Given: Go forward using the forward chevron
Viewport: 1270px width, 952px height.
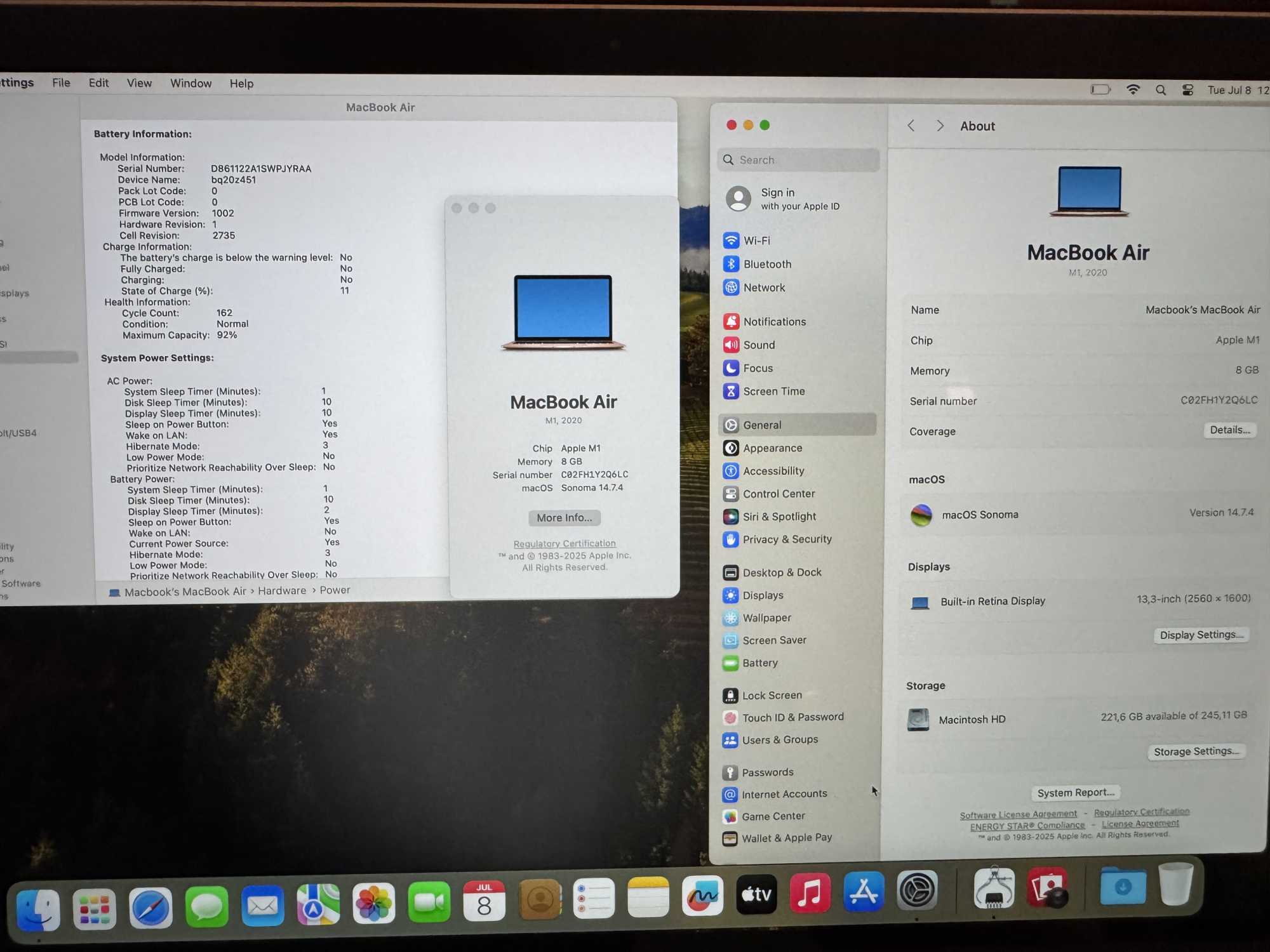Looking at the screenshot, I should click(940, 126).
